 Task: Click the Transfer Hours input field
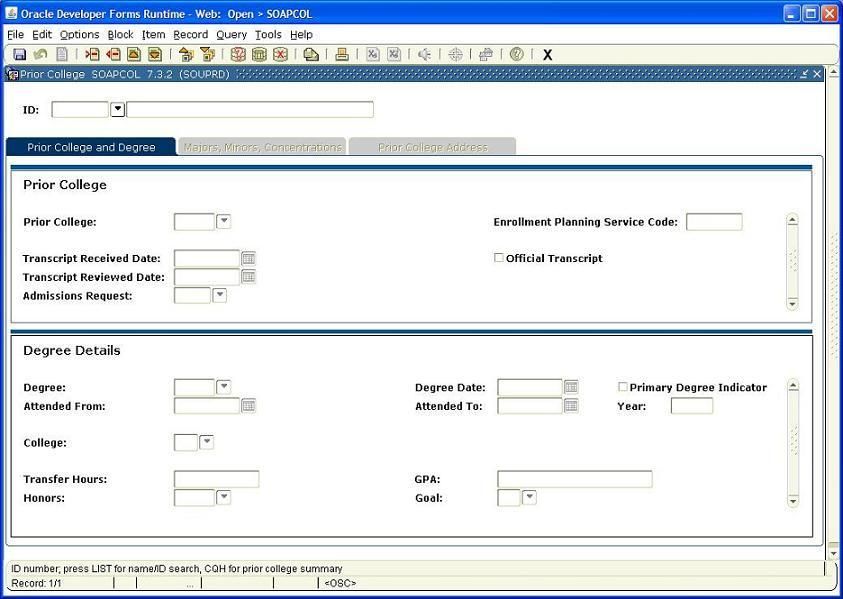coord(217,479)
